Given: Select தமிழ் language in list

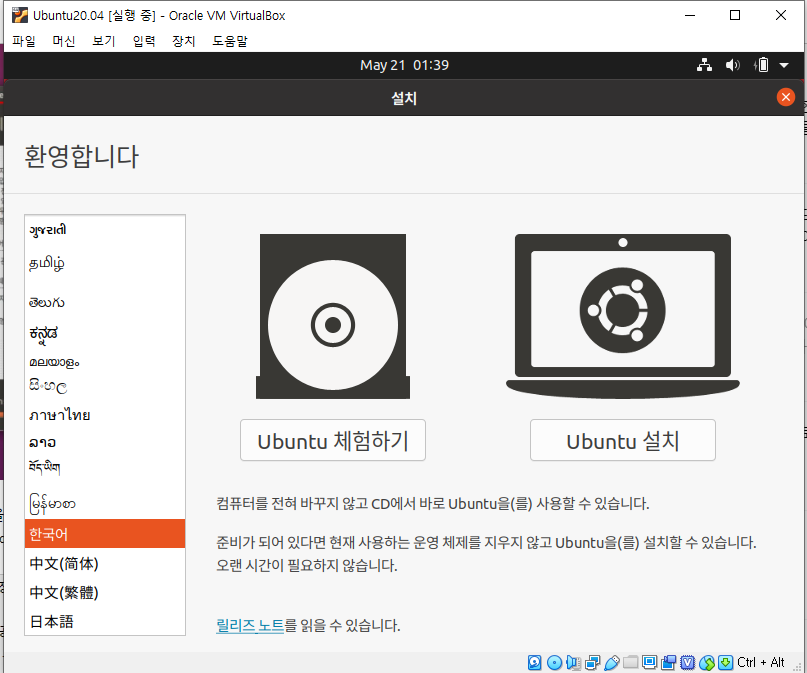Looking at the screenshot, I should (x=105, y=264).
